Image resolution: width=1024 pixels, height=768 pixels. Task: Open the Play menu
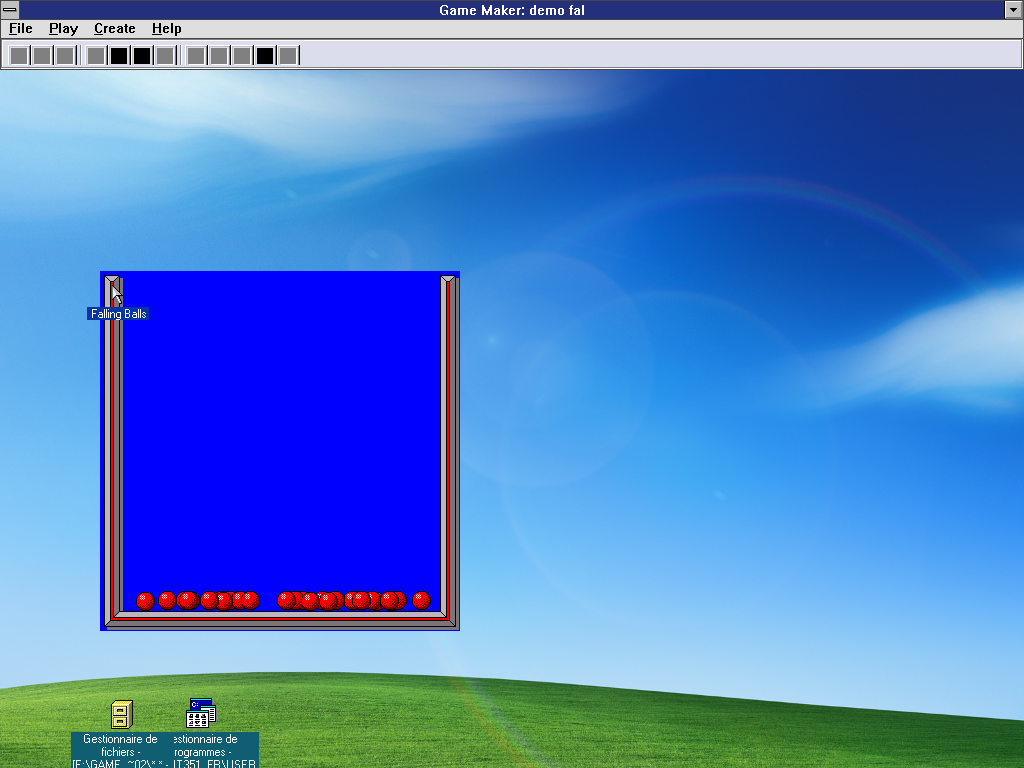[63, 29]
